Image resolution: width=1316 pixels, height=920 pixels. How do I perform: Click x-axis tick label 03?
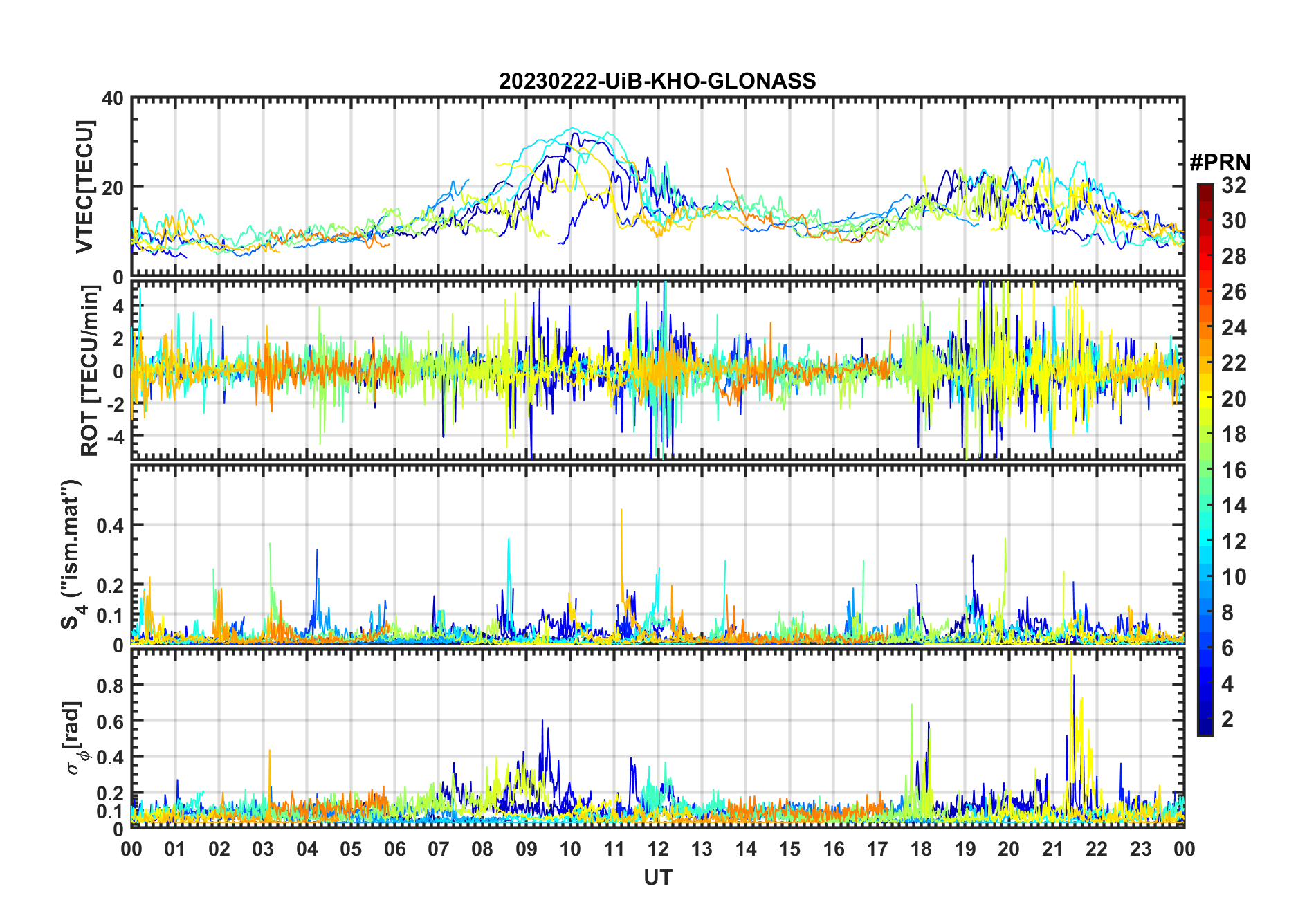(x=263, y=849)
